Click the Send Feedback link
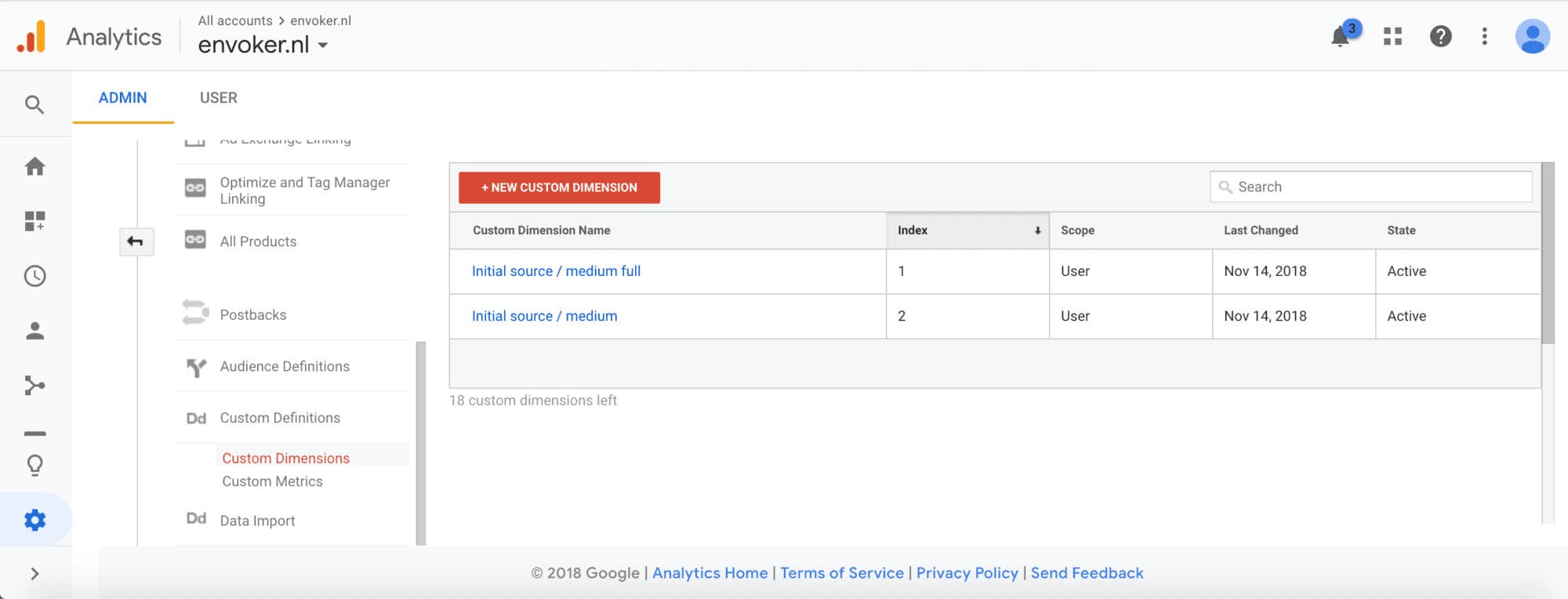This screenshot has height=599, width=1568. (x=1087, y=573)
